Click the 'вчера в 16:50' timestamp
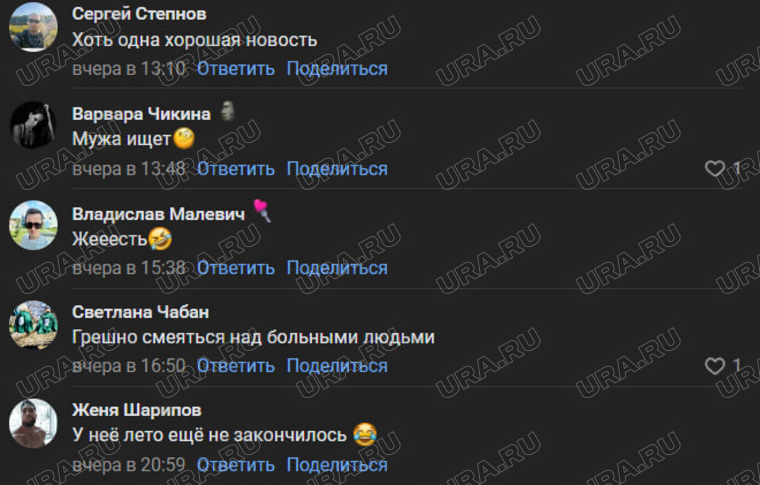 point(129,366)
